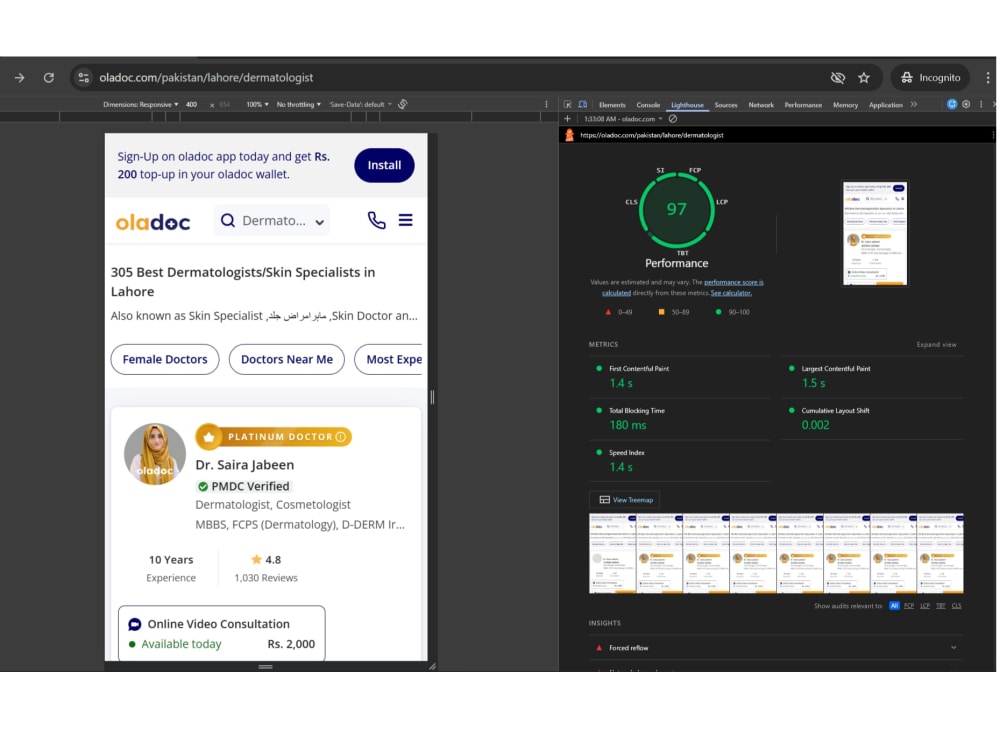1000x750 pixels.
Task: Open the 100% zoom dropdown
Action: (257, 105)
